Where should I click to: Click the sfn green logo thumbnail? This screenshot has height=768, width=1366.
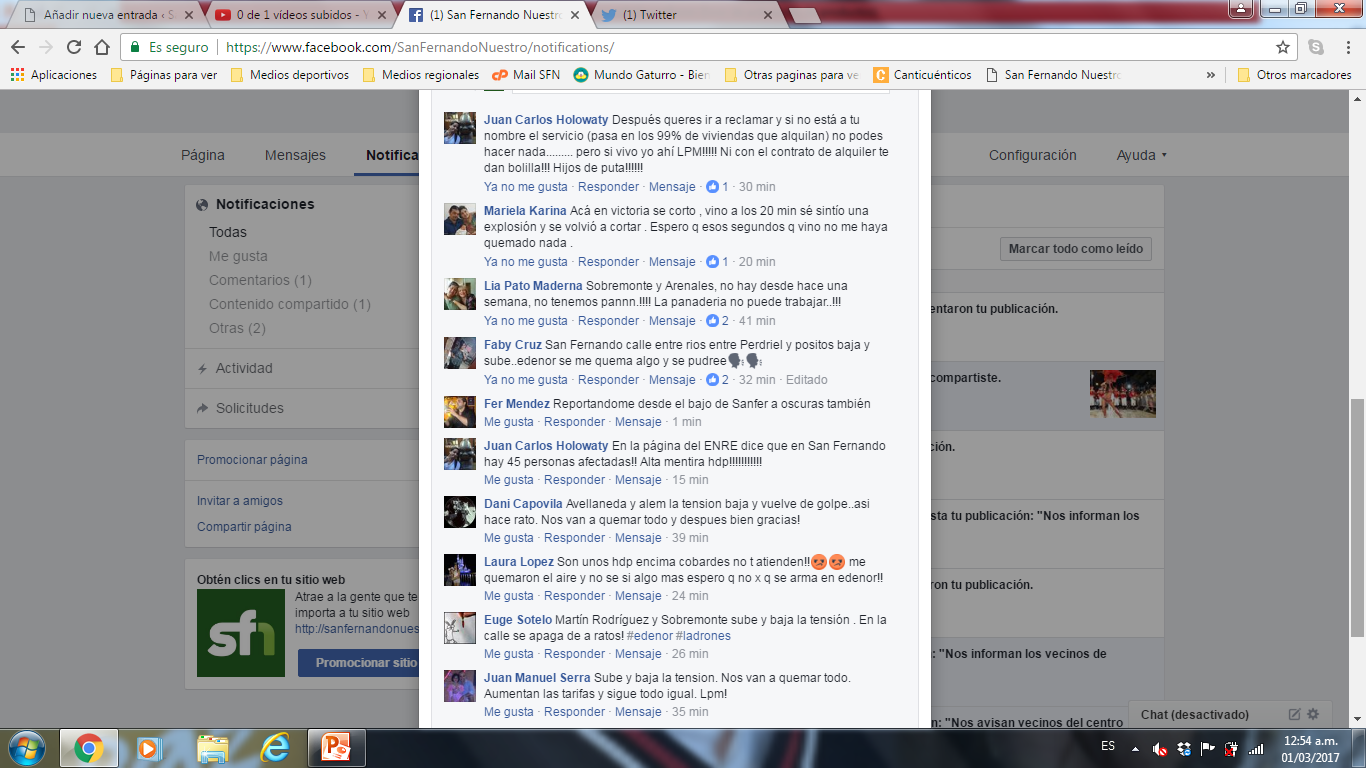[x=241, y=633]
